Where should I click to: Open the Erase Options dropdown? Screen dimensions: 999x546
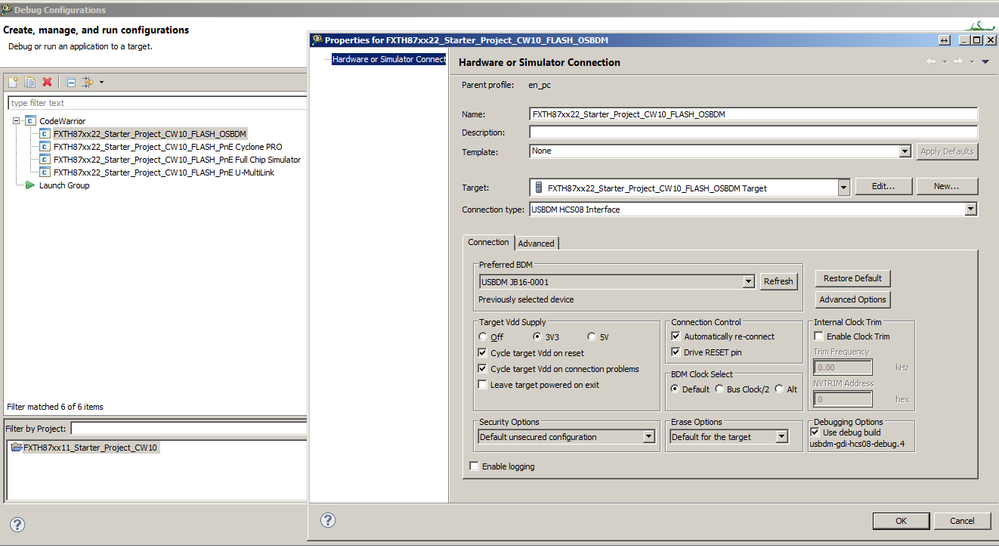[x=782, y=436]
